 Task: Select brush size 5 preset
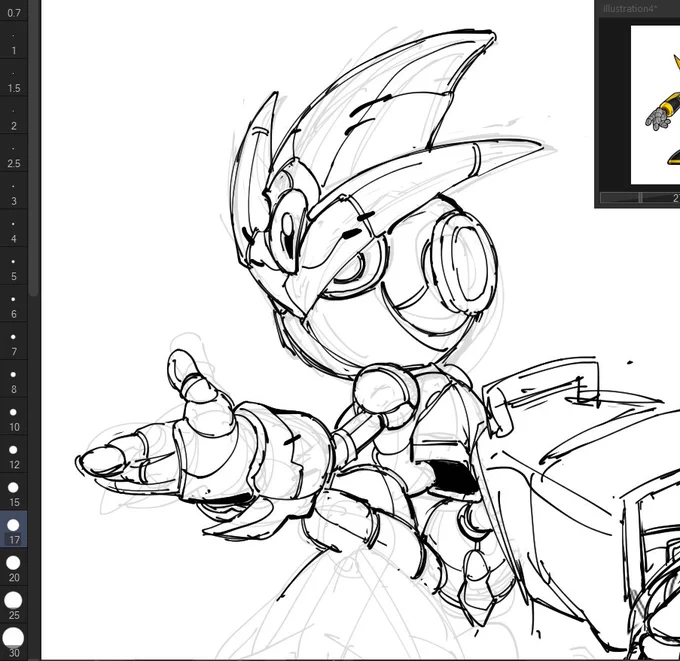tap(13, 266)
